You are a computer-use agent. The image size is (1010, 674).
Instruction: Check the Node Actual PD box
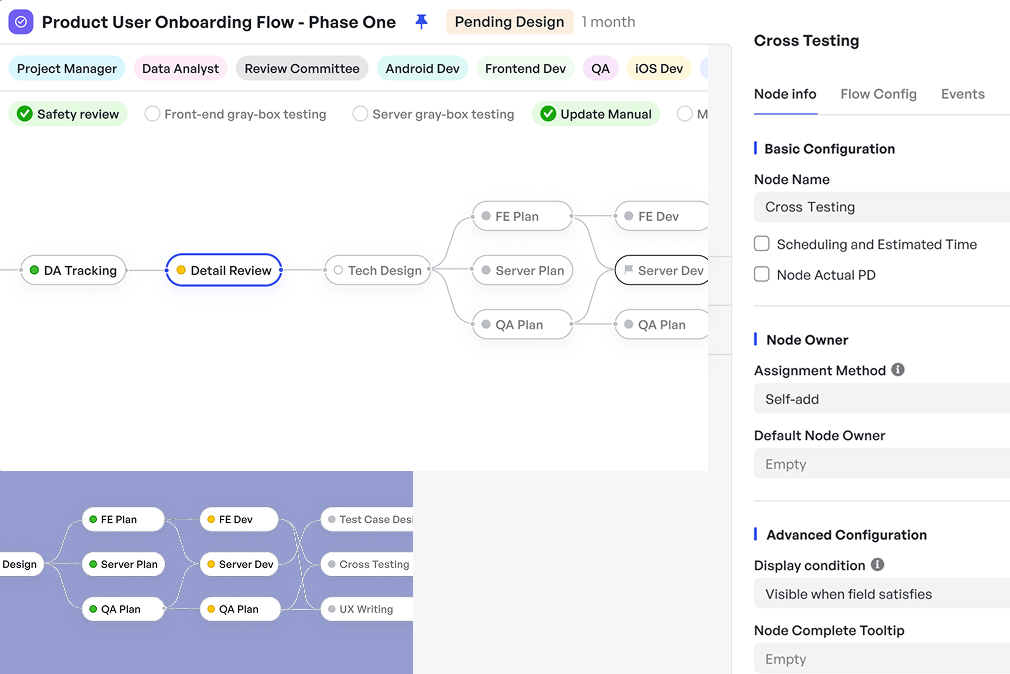click(762, 274)
